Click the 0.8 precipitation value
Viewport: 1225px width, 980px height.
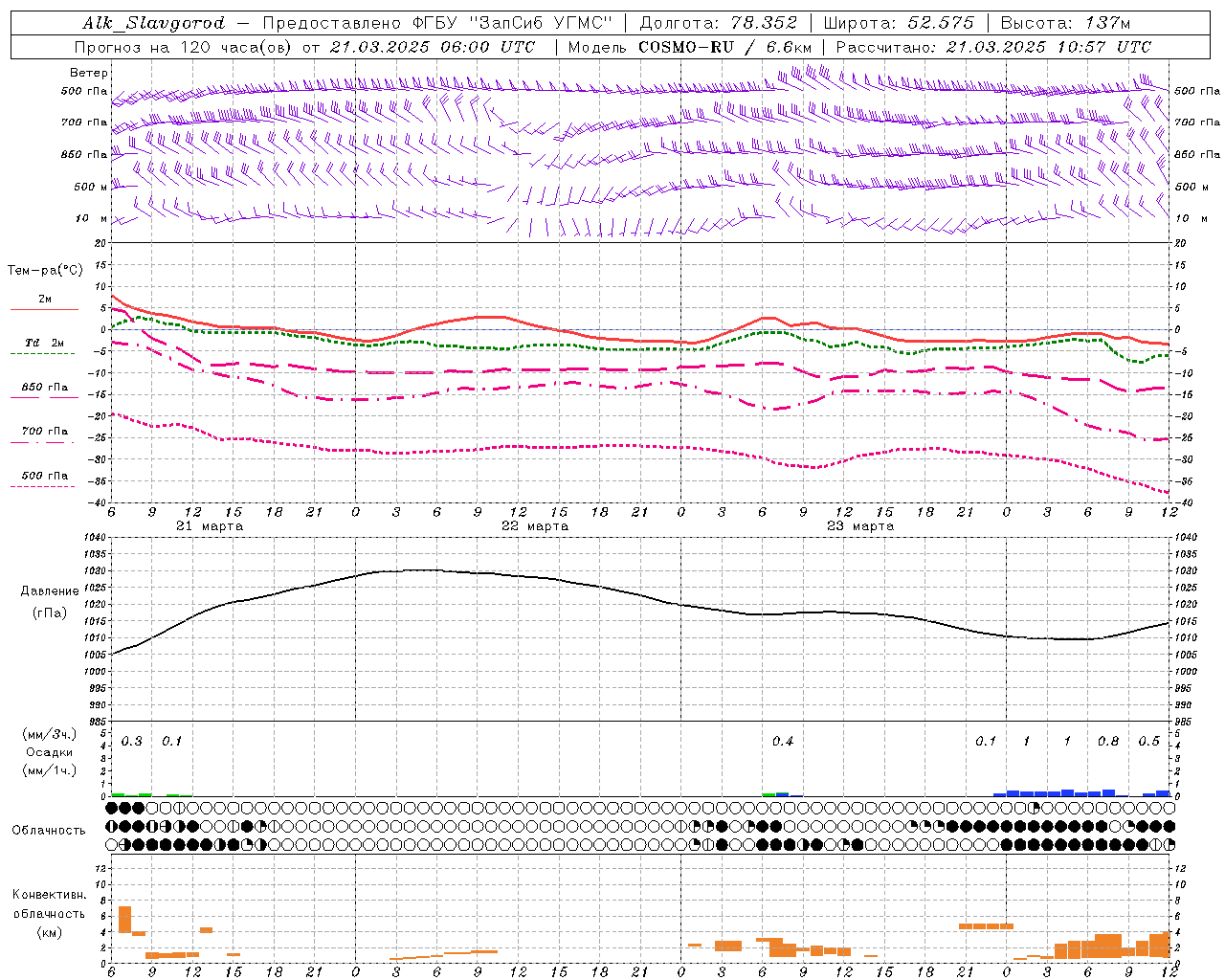1108,742
